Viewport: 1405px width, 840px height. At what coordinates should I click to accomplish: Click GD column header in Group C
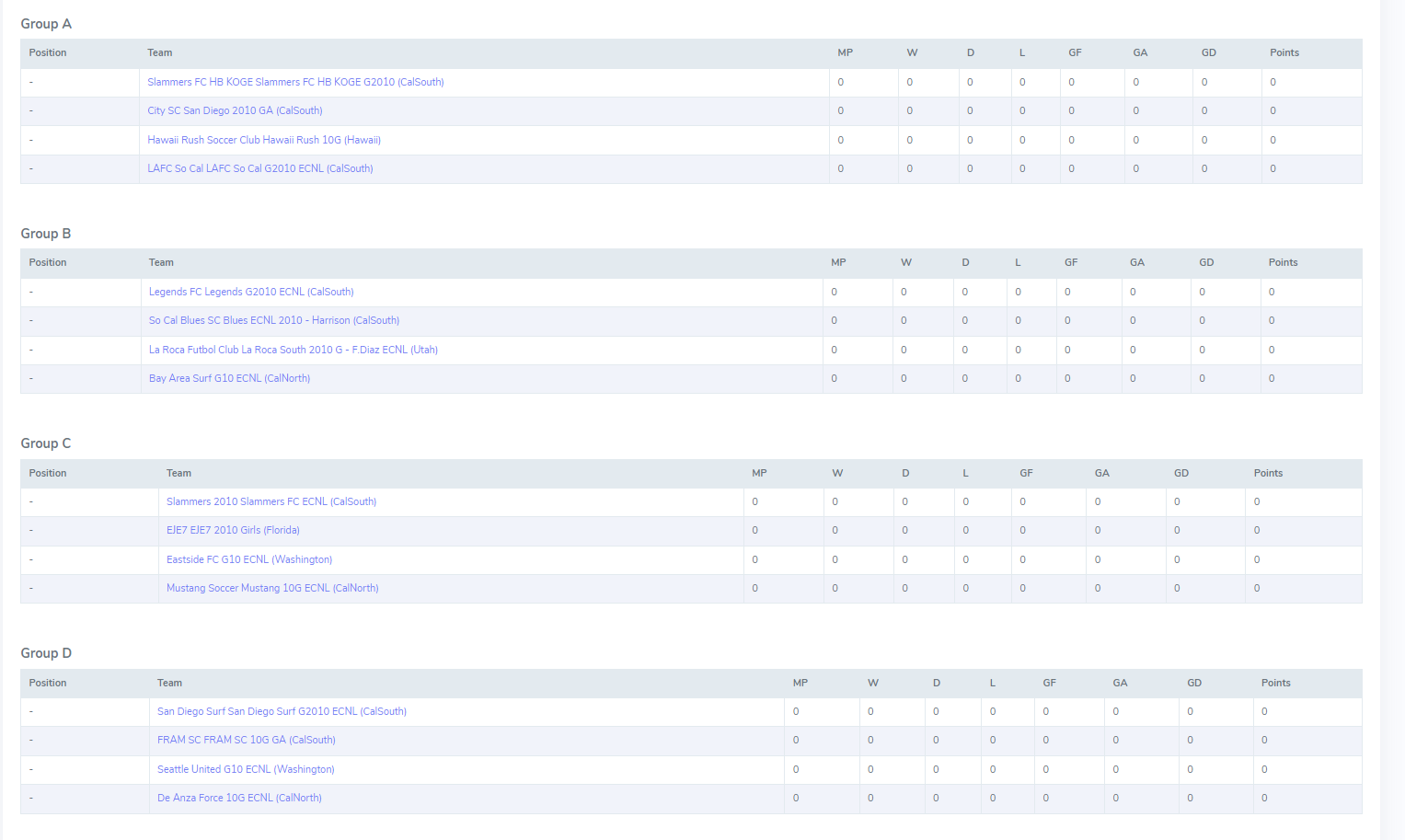click(x=1180, y=473)
